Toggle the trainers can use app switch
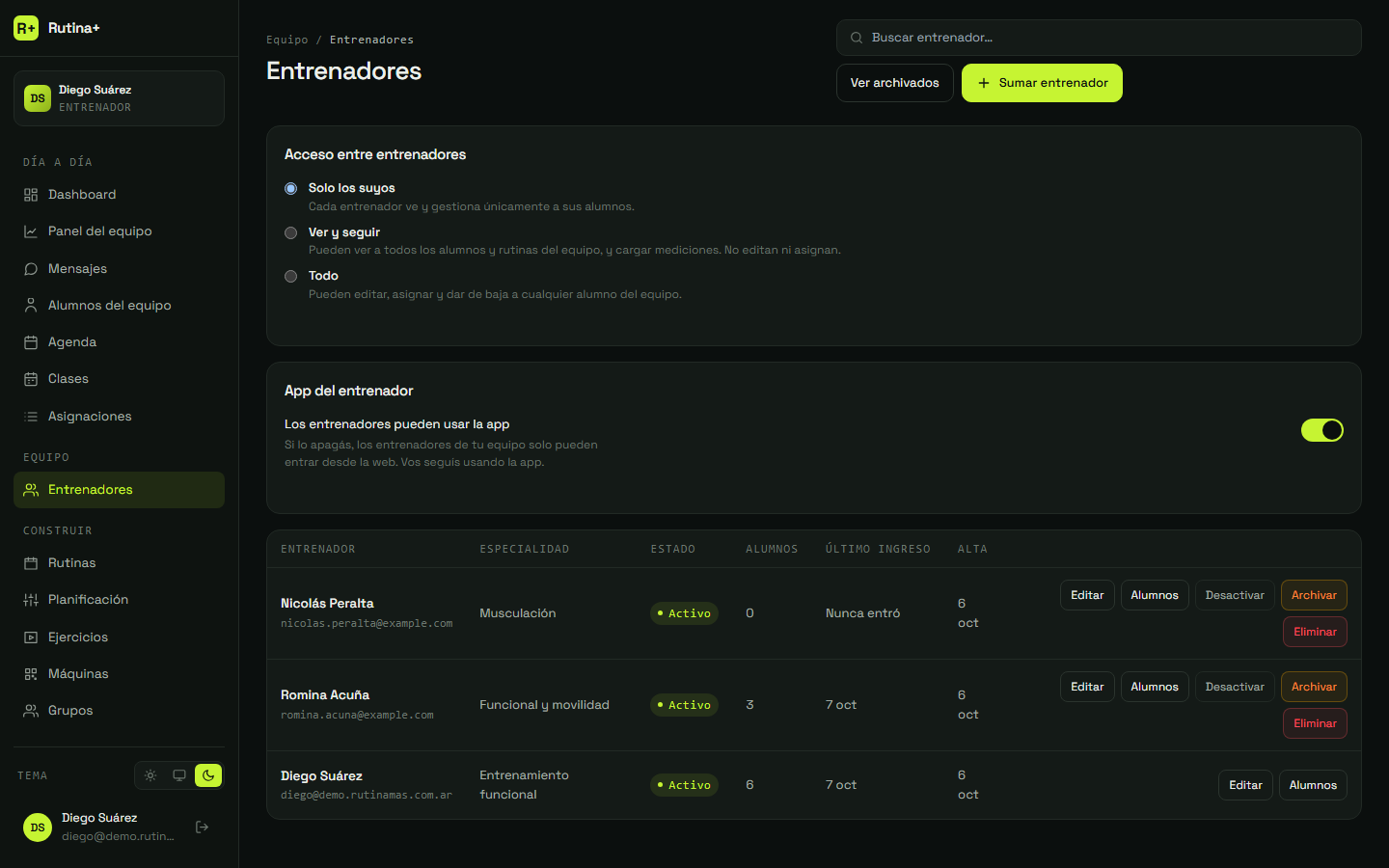The height and width of the screenshot is (868, 1389). tap(1321, 430)
